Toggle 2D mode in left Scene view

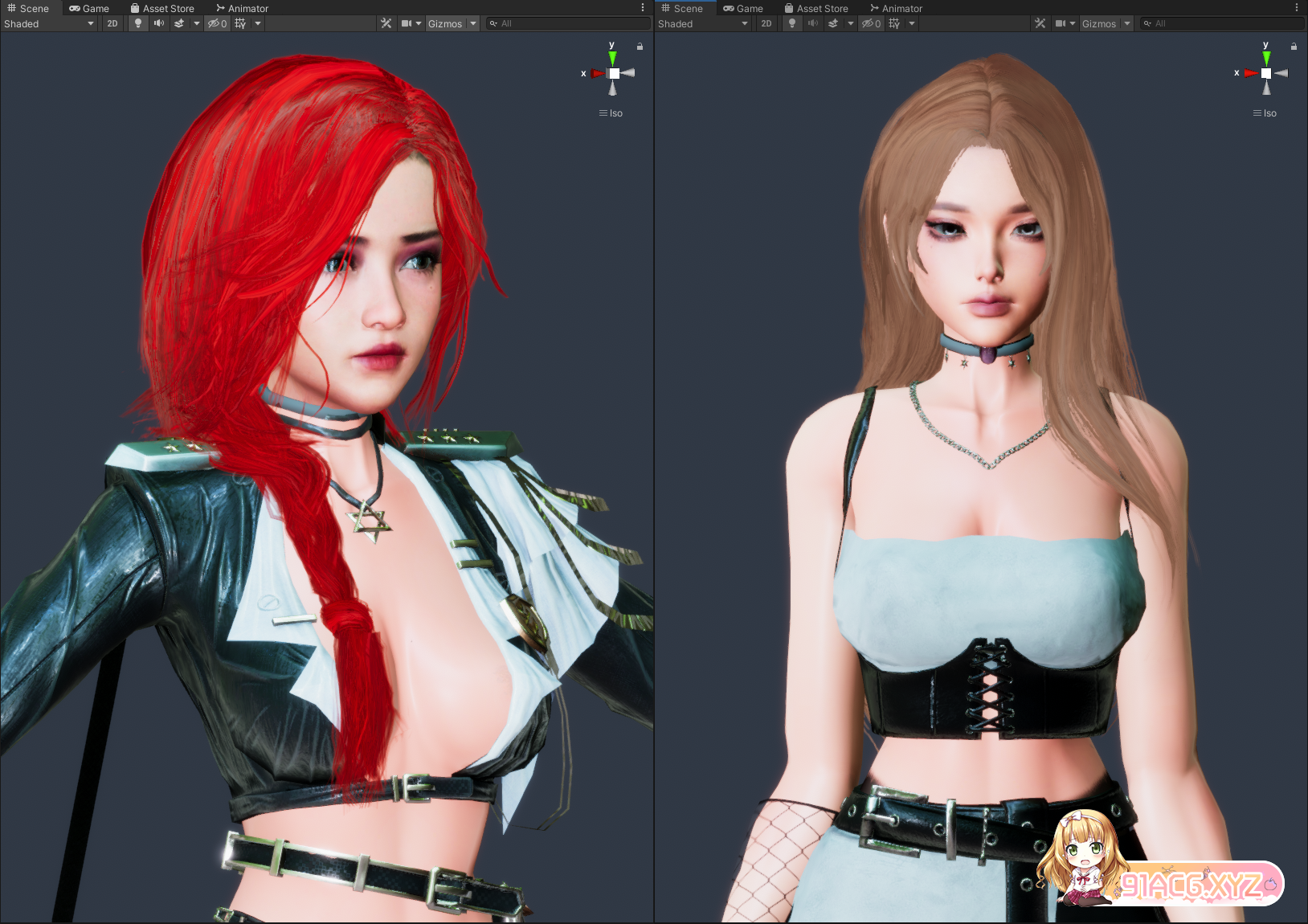click(x=112, y=23)
